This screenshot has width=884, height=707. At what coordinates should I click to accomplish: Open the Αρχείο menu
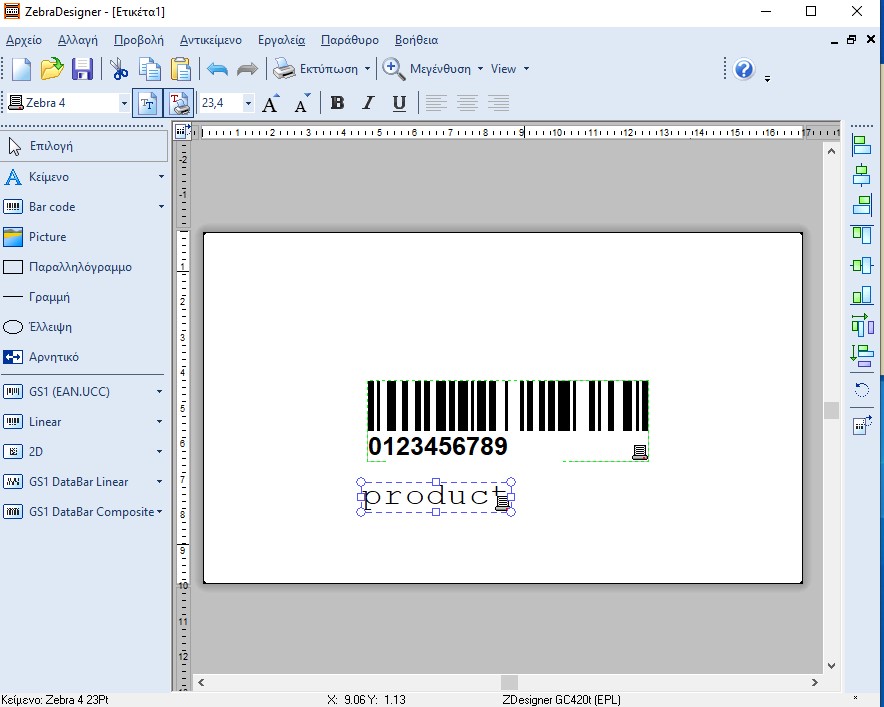[x=24, y=40]
